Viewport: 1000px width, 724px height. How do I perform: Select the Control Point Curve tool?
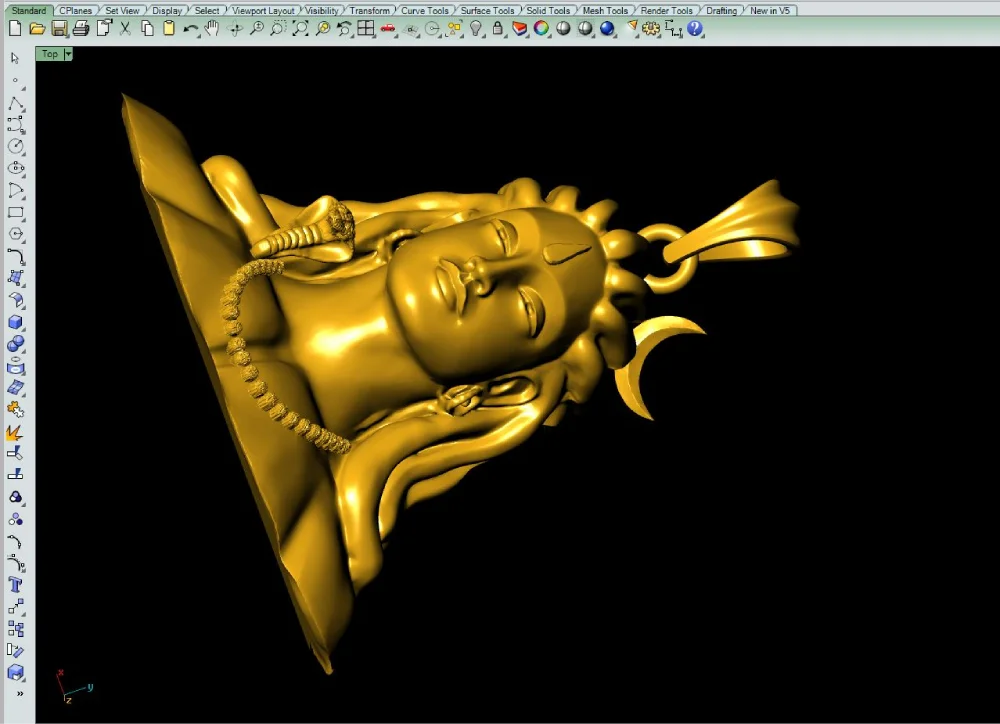click(x=15, y=124)
